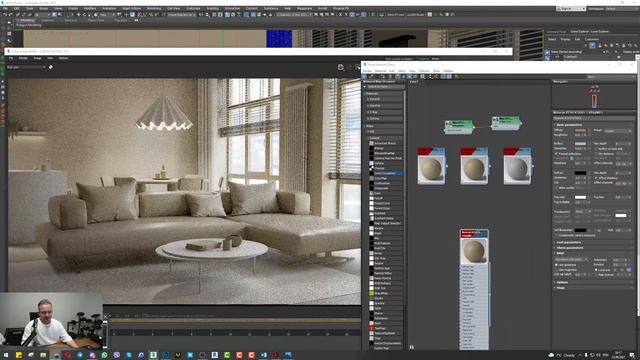Enable the Fresnel reflections checkbox
The height and width of the screenshot is (360, 640).
pyautogui.click(x=556, y=154)
